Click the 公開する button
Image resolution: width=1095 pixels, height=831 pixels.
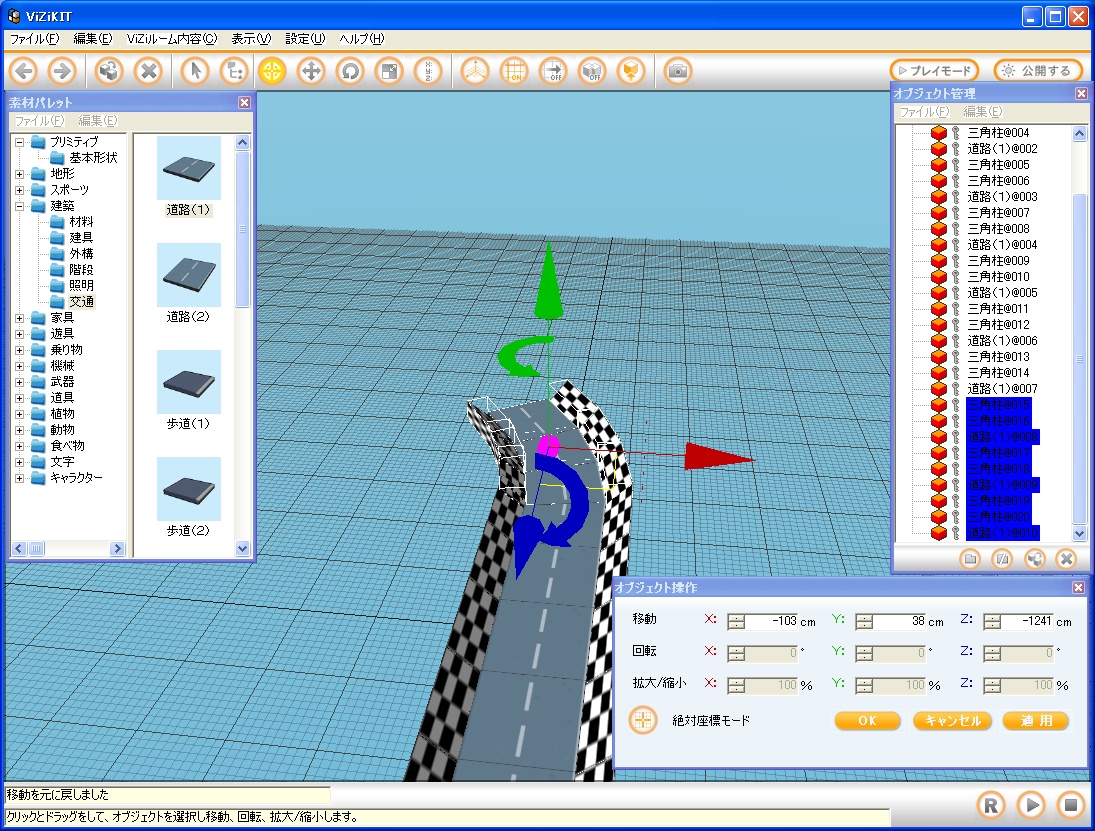(1038, 71)
